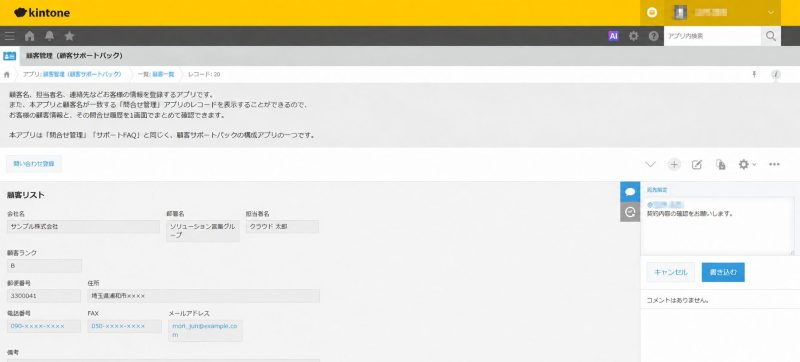
Task: Show the comments speech-bubble tab
Action: (630, 192)
